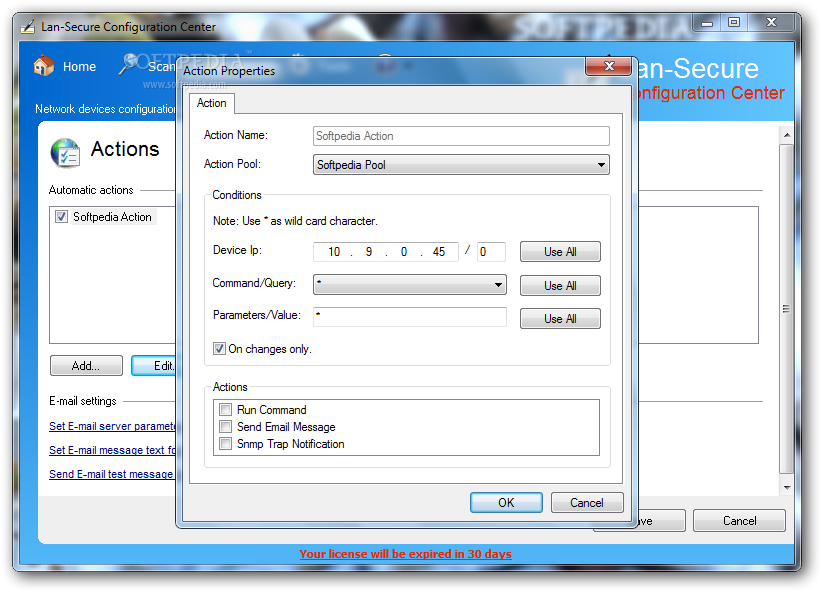Click the Scan magnifier icon
The image size is (822, 592).
[x=128, y=64]
